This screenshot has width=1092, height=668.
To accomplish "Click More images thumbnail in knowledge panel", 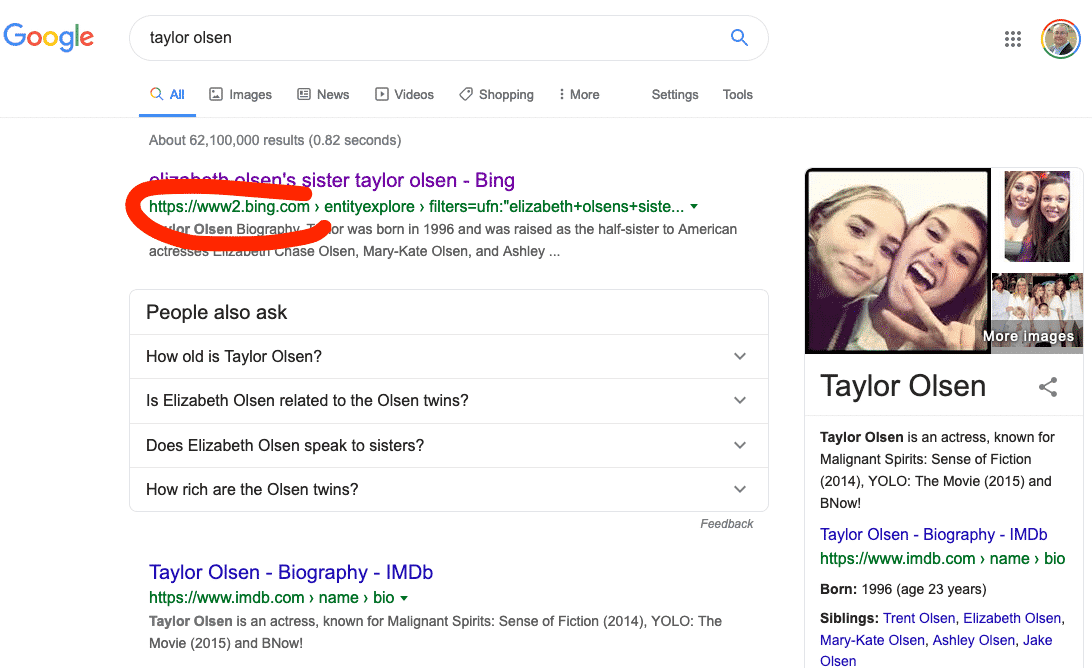I will coord(1037,313).
